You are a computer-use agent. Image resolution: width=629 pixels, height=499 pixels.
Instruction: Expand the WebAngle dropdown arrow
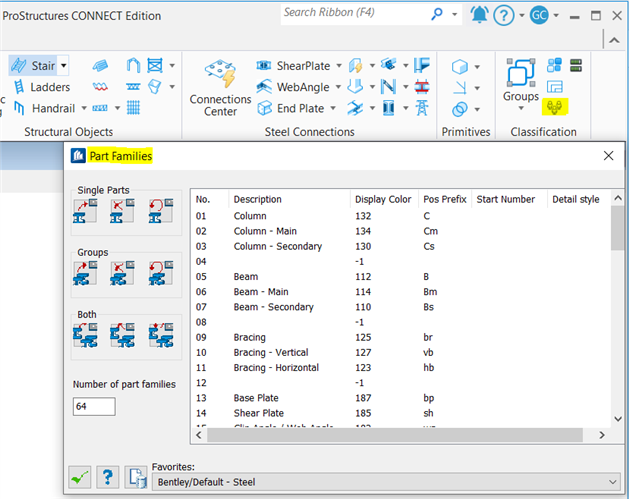click(338, 87)
